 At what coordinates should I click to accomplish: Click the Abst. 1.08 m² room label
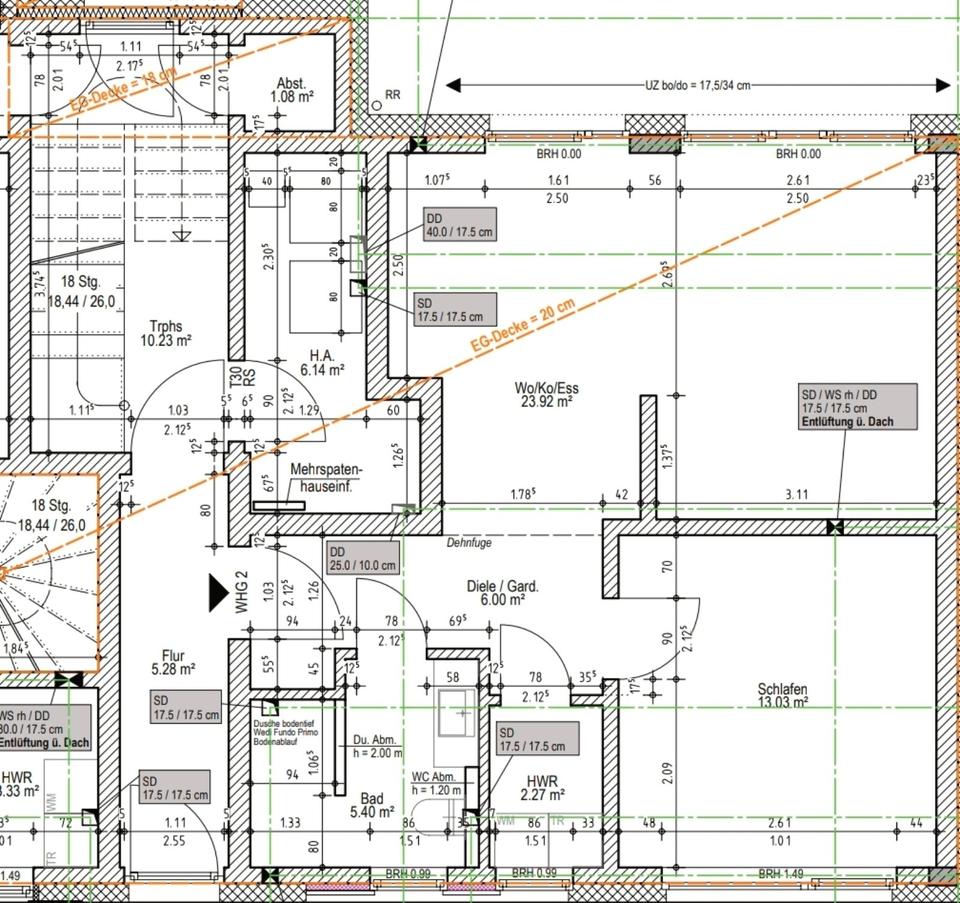pos(294,91)
